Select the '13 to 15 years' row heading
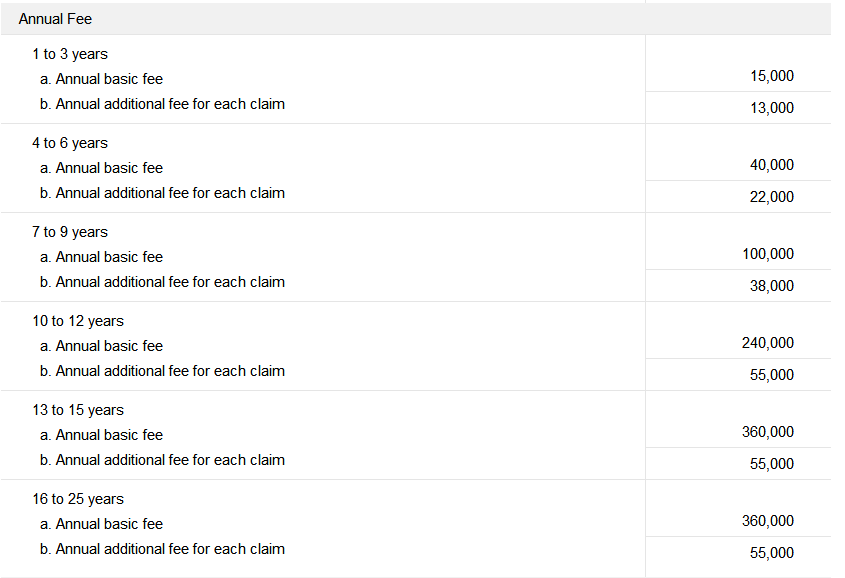The width and height of the screenshot is (845, 578). point(77,410)
